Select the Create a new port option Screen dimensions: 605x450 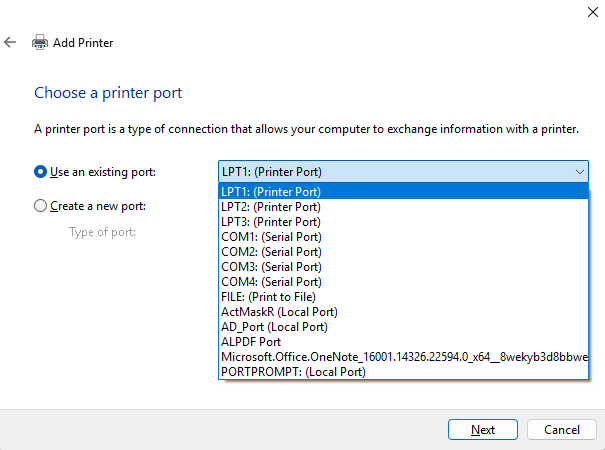pyautogui.click(x=41, y=206)
